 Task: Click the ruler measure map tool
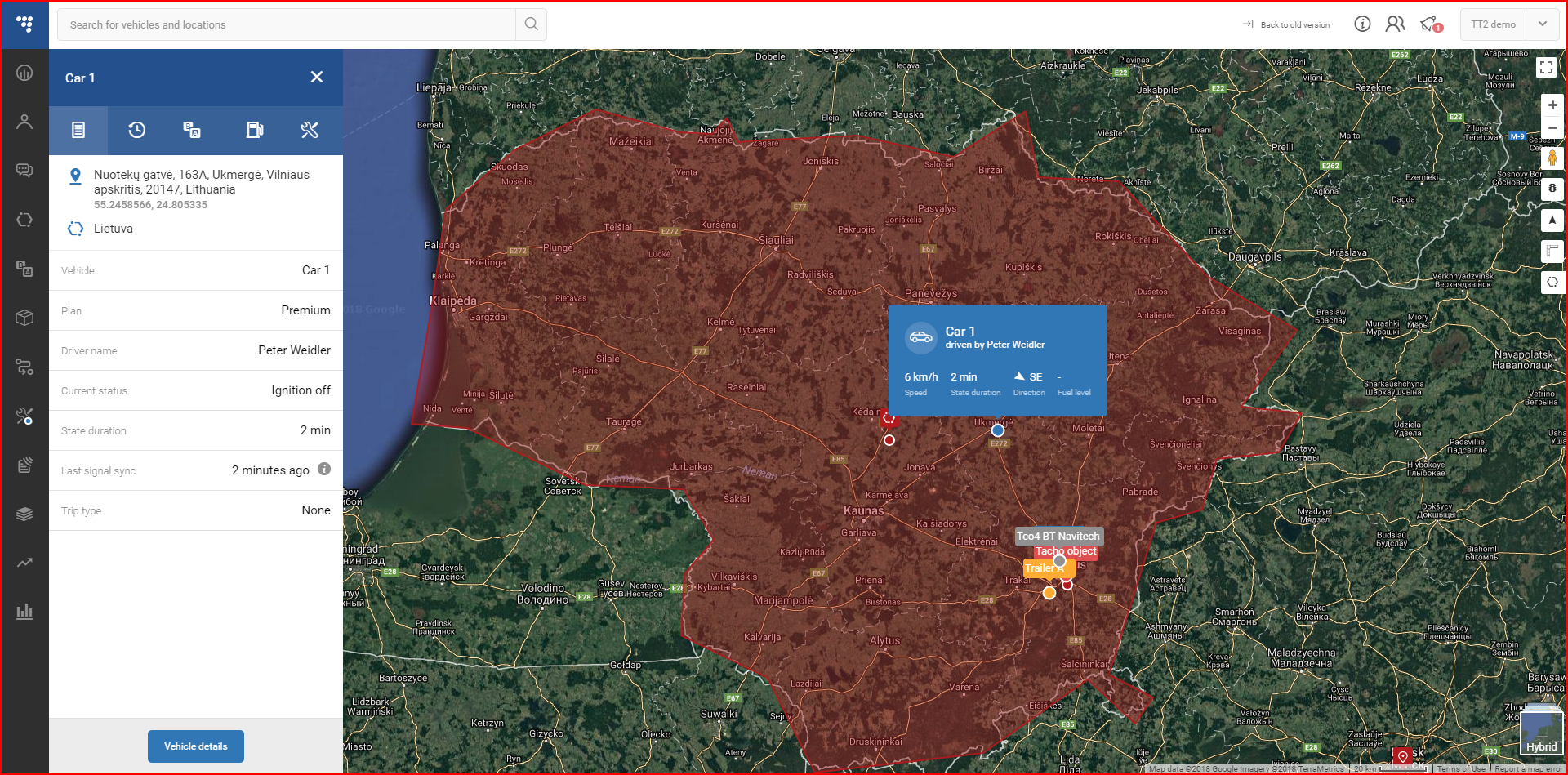point(1552,251)
